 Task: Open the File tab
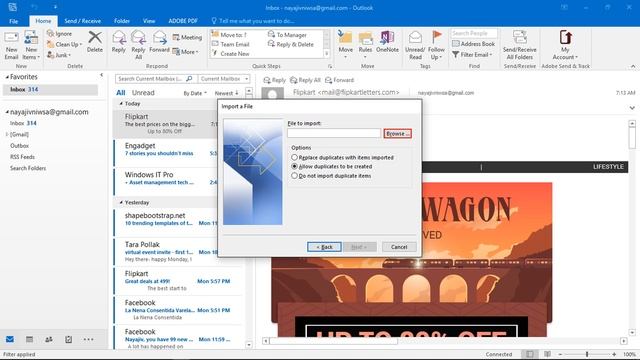pos(13,21)
